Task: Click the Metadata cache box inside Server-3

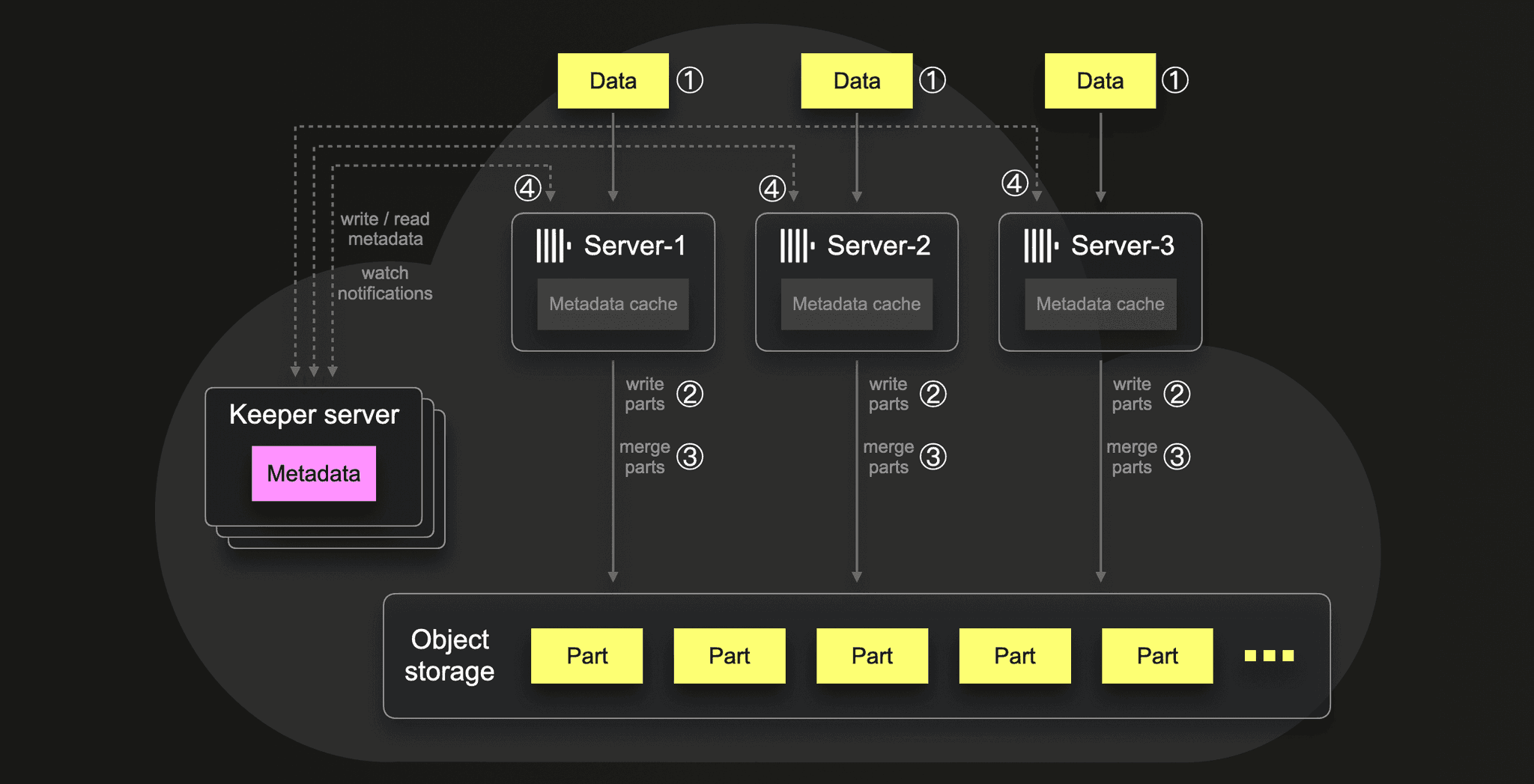Action: [x=1100, y=304]
